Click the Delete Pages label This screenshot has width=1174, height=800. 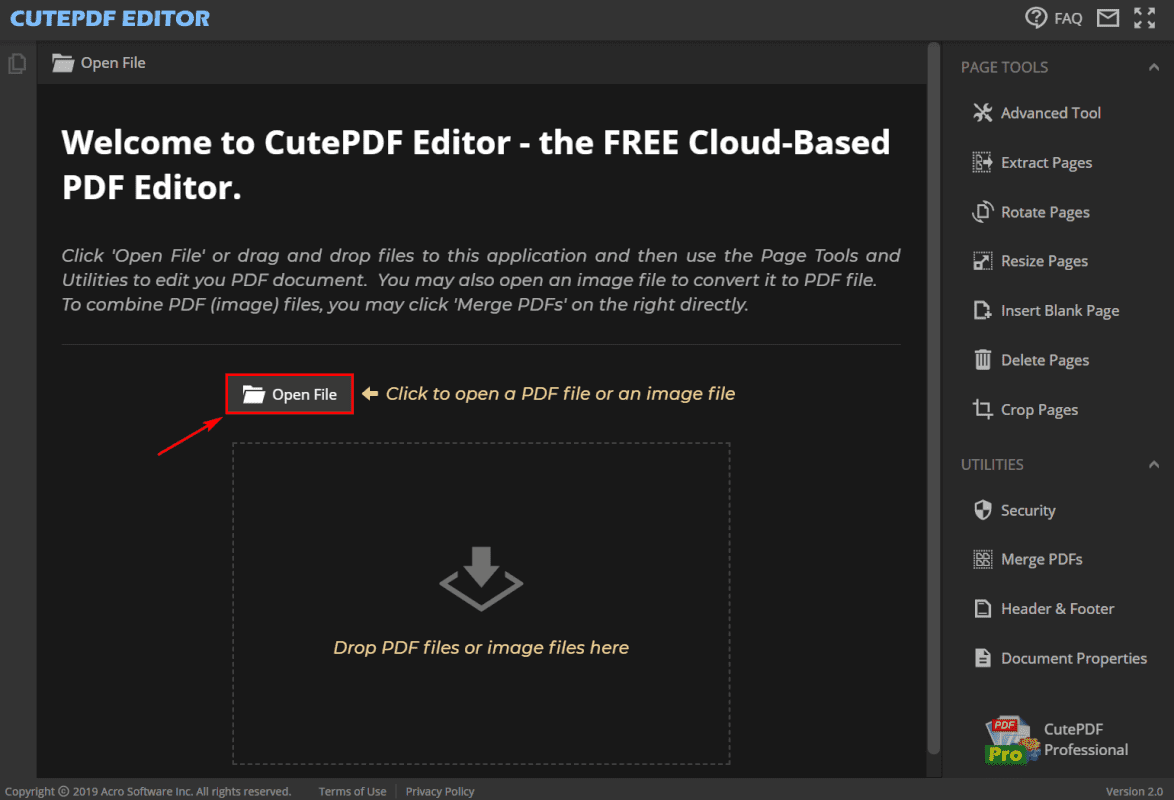tap(1044, 360)
